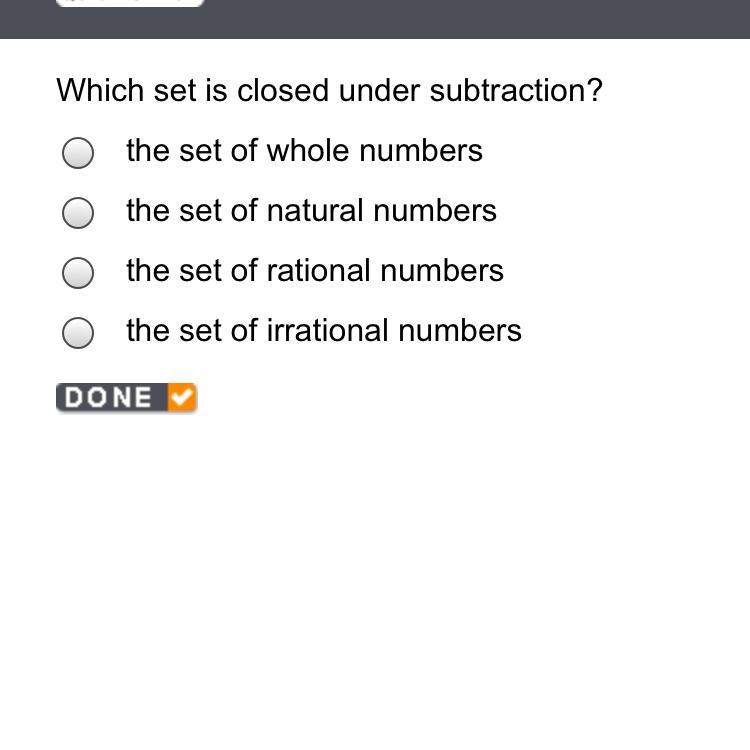This screenshot has height=750, width=750.
Task: Click the dark gray header bar
Action: 375,19
